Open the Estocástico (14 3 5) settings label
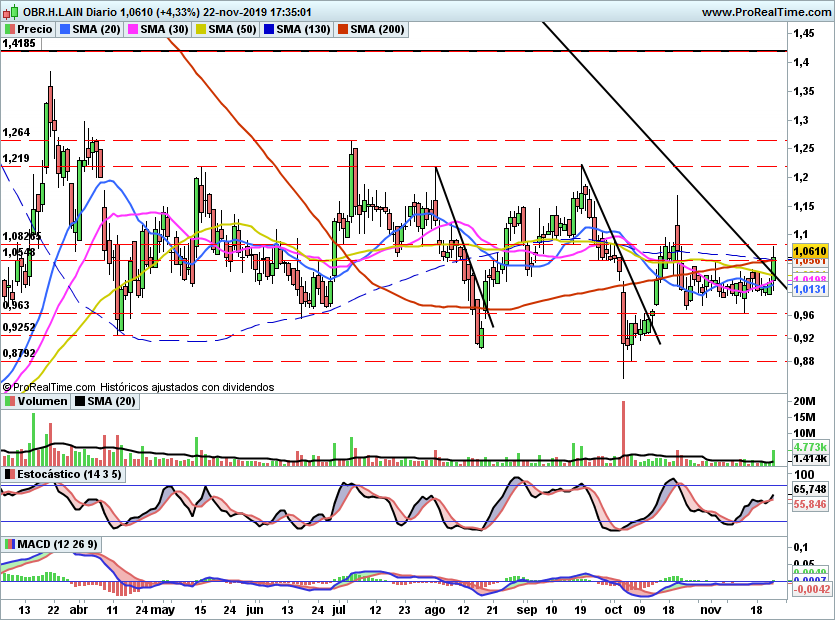The height and width of the screenshot is (620, 835). coord(69,473)
